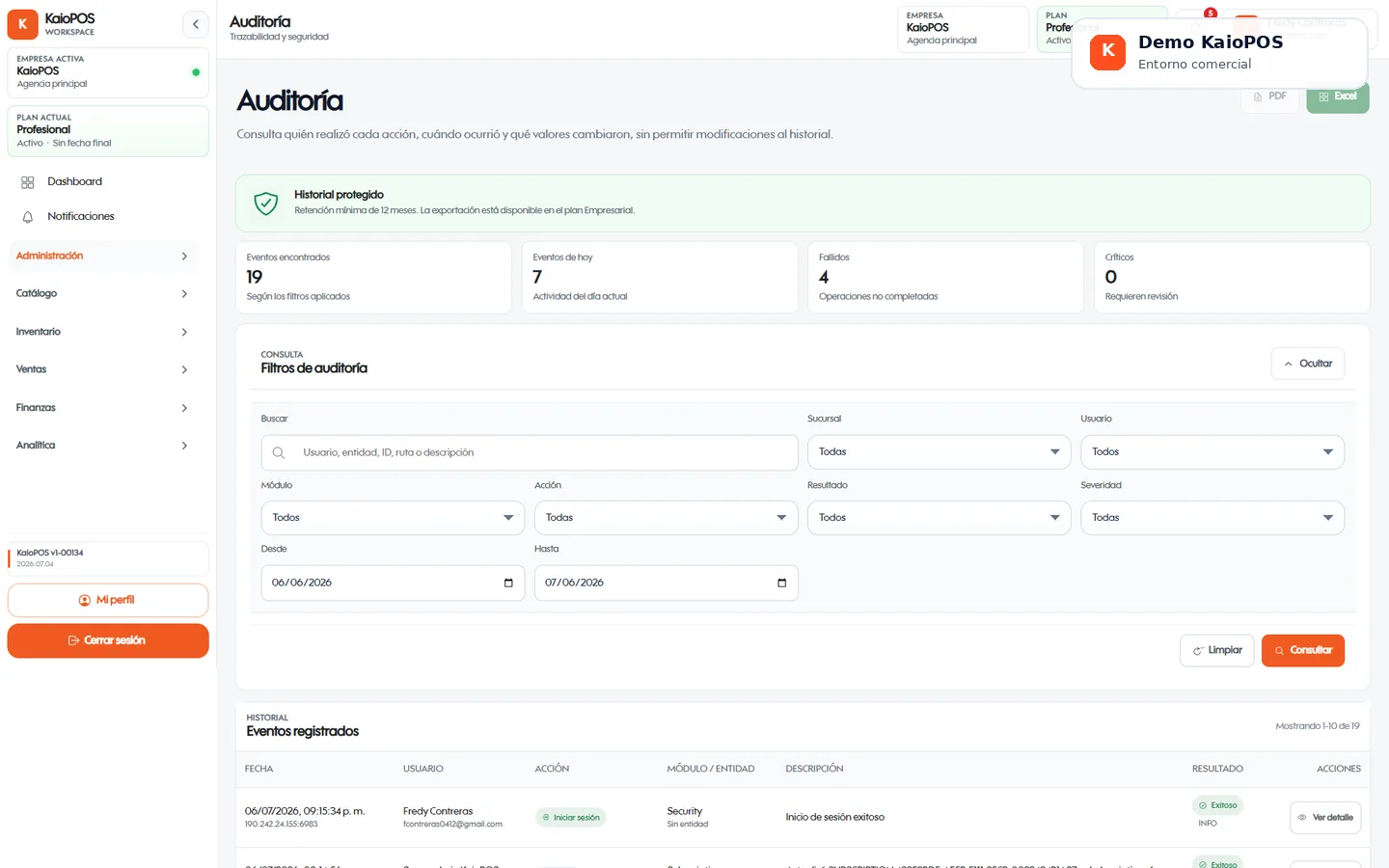The height and width of the screenshot is (868, 1389).
Task: Open the Usuario dropdown
Action: click(x=1212, y=452)
